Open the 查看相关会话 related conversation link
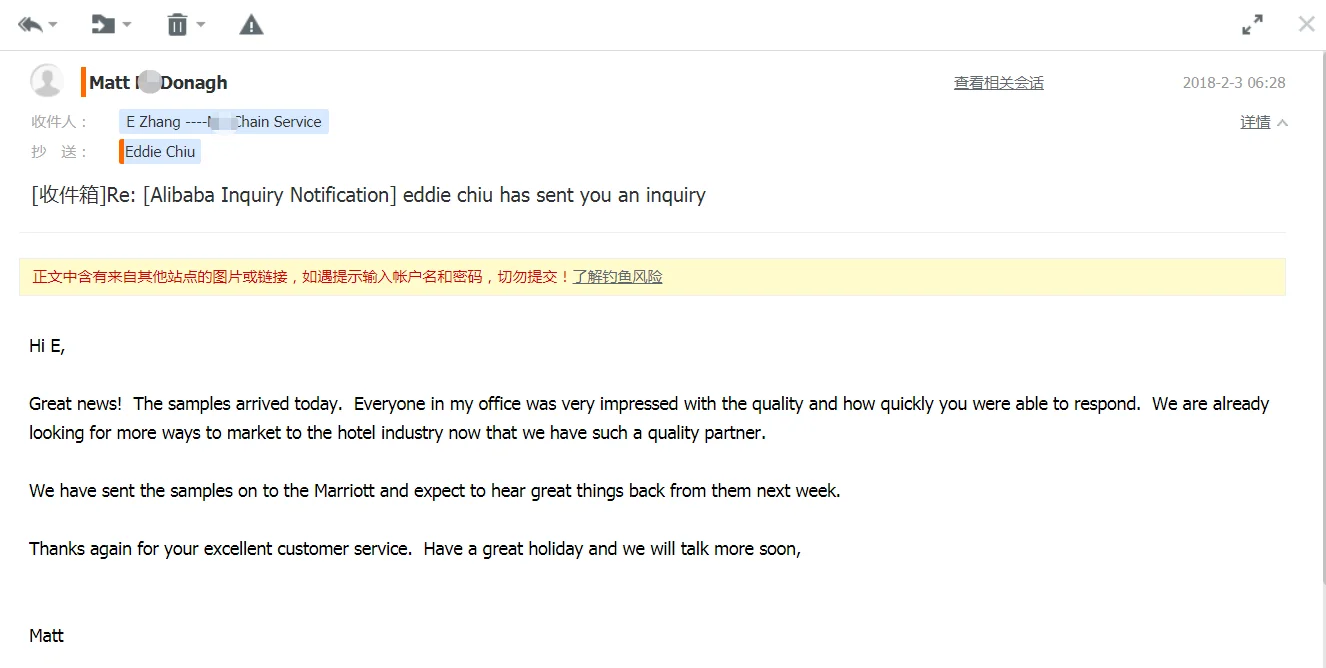Image resolution: width=1326 pixels, height=668 pixels. pyautogui.click(x=998, y=83)
